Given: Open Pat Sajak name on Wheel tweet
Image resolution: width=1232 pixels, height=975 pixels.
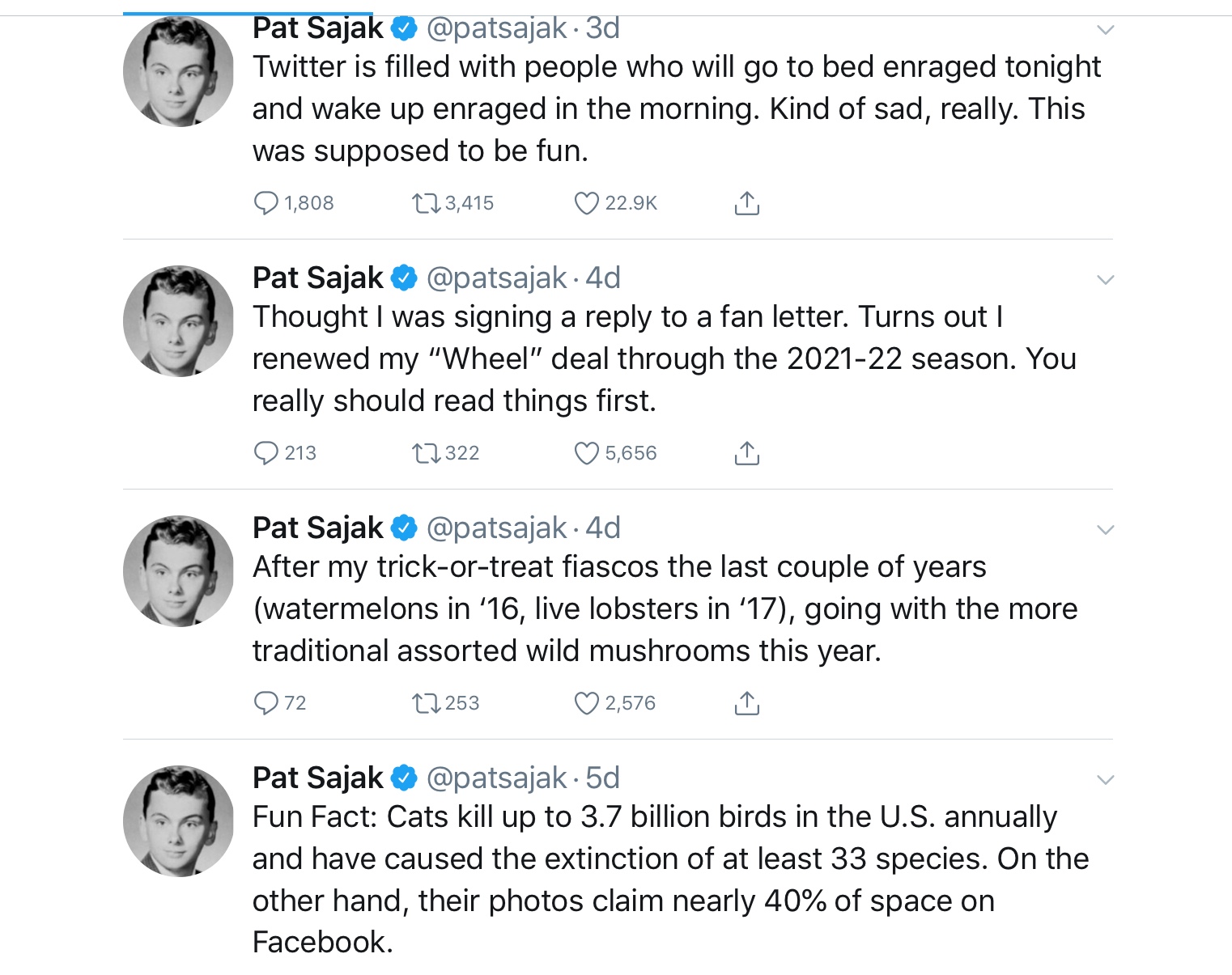Looking at the screenshot, I should pyautogui.click(x=317, y=278).
